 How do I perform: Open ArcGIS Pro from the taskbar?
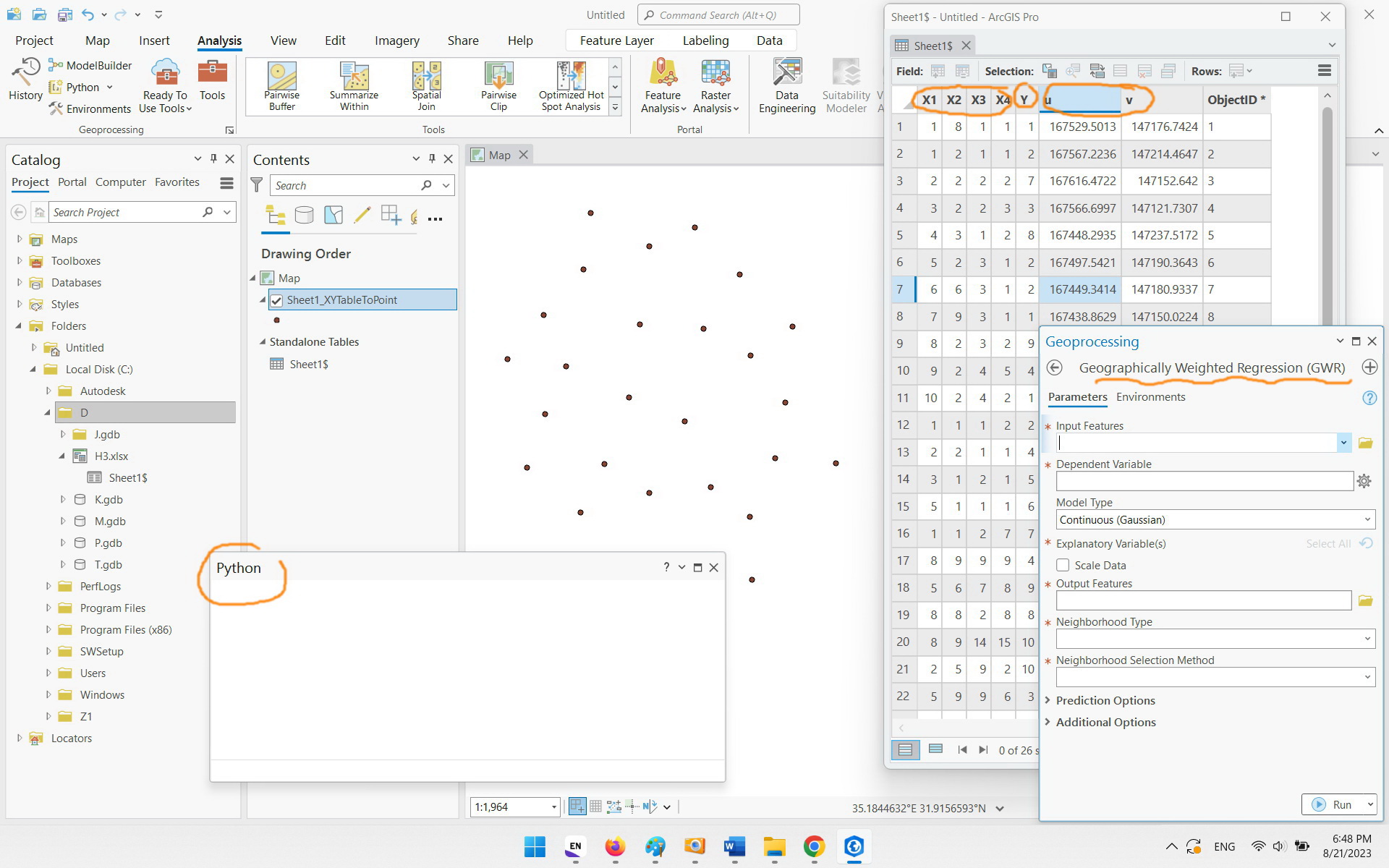[854, 846]
